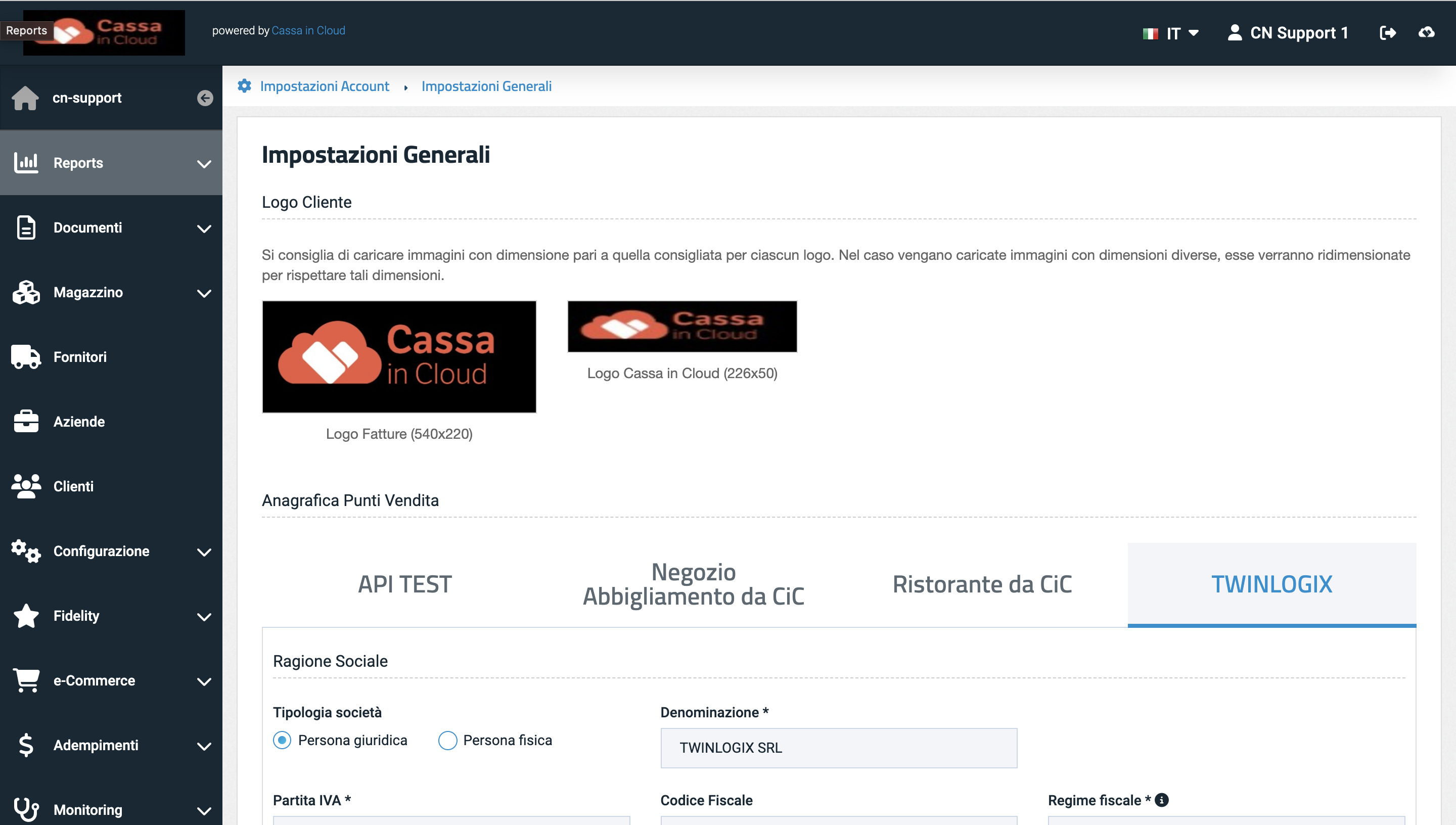Click the Cassa in Cloud link

click(x=308, y=31)
